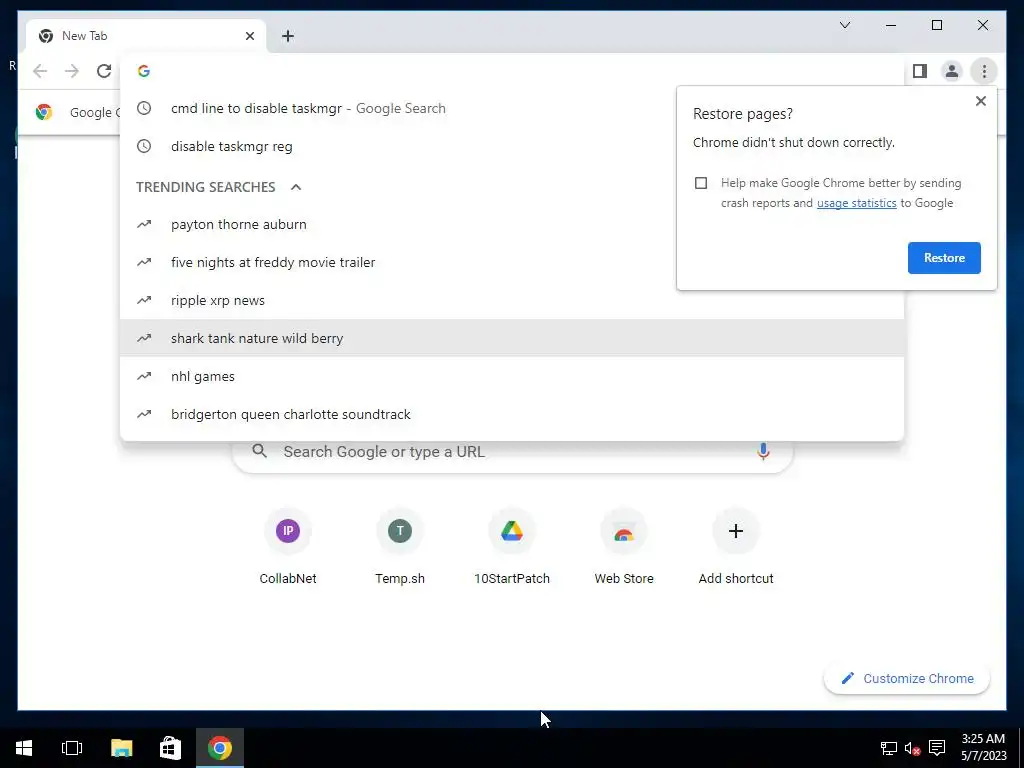Open the Google Chrome bookmark
1024x768 pixels.
77,112
